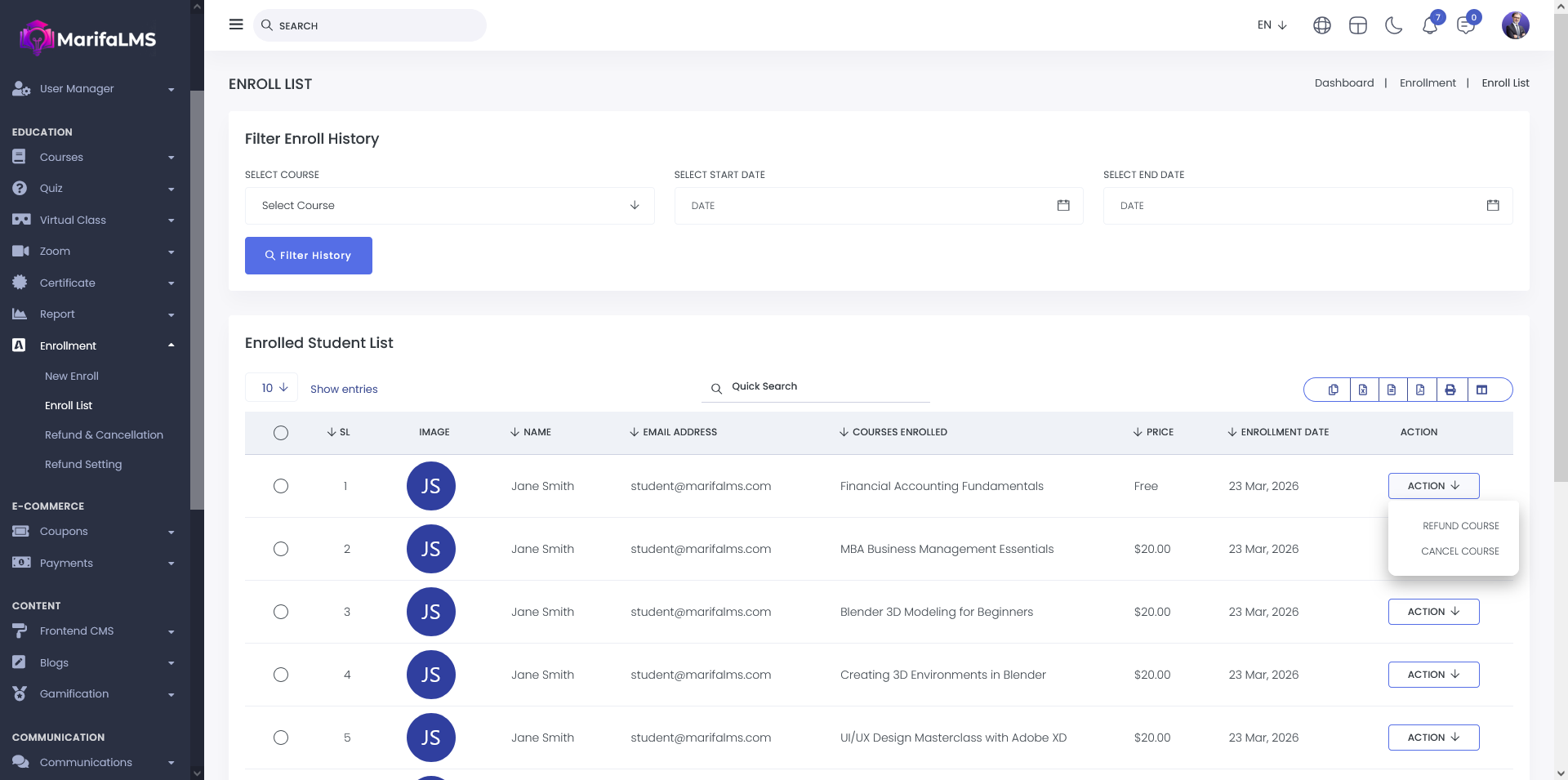Click the notifications bell icon
Image resolution: width=1568 pixels, height=780 pixels.
point(1429,26)
